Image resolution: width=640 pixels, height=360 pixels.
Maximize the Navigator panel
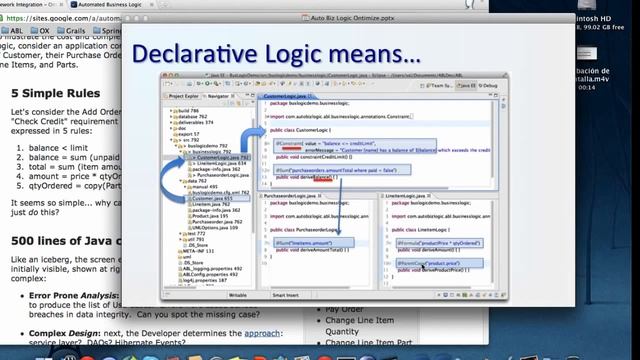click(x=253, y=96)
